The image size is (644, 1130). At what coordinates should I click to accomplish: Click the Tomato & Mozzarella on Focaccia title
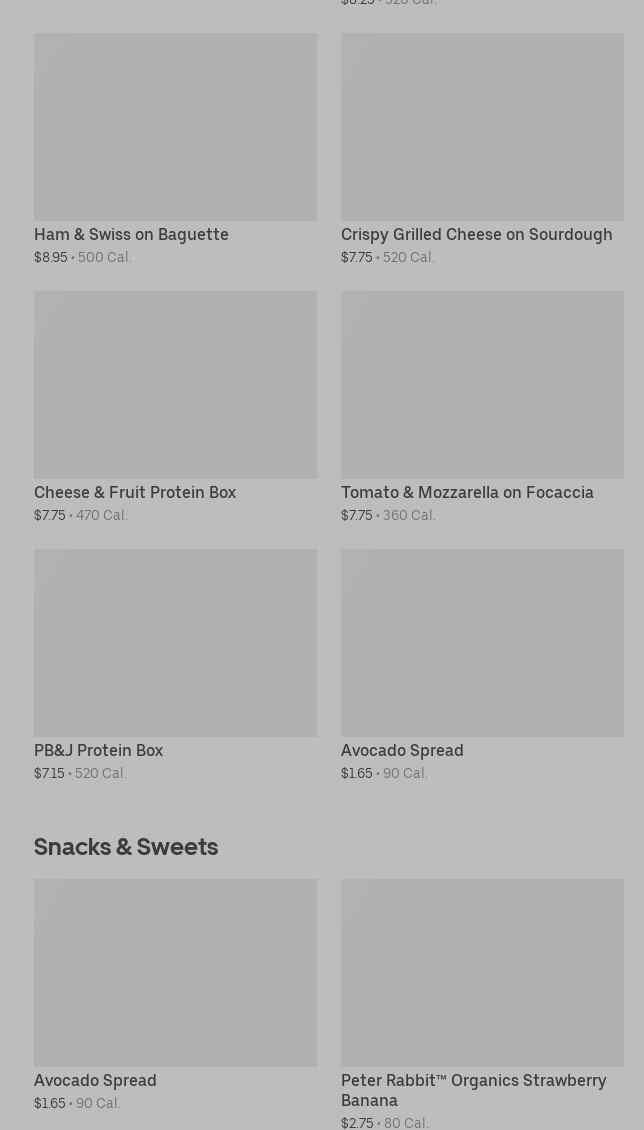(467, 493)
